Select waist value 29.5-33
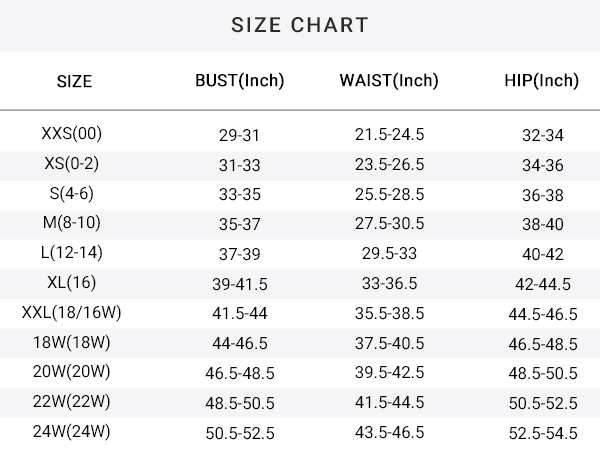This screenshot has height=450, width=600. click(389, 253)
